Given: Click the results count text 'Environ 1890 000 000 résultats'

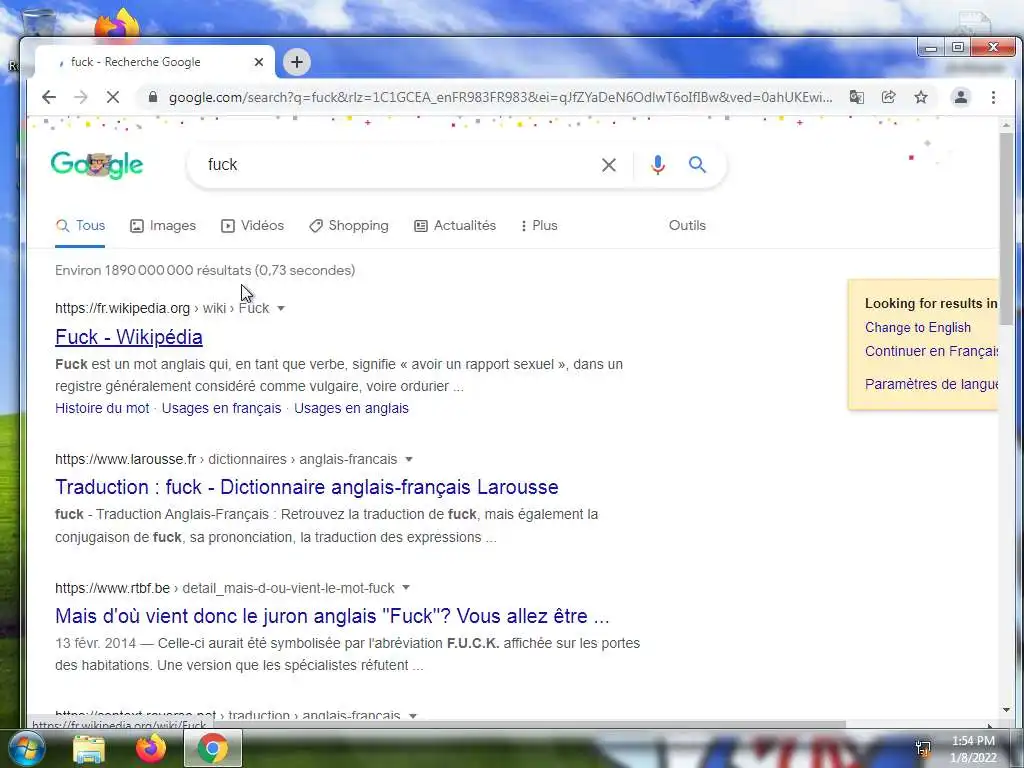Looking at the screenshot, I should pos(153,270).
